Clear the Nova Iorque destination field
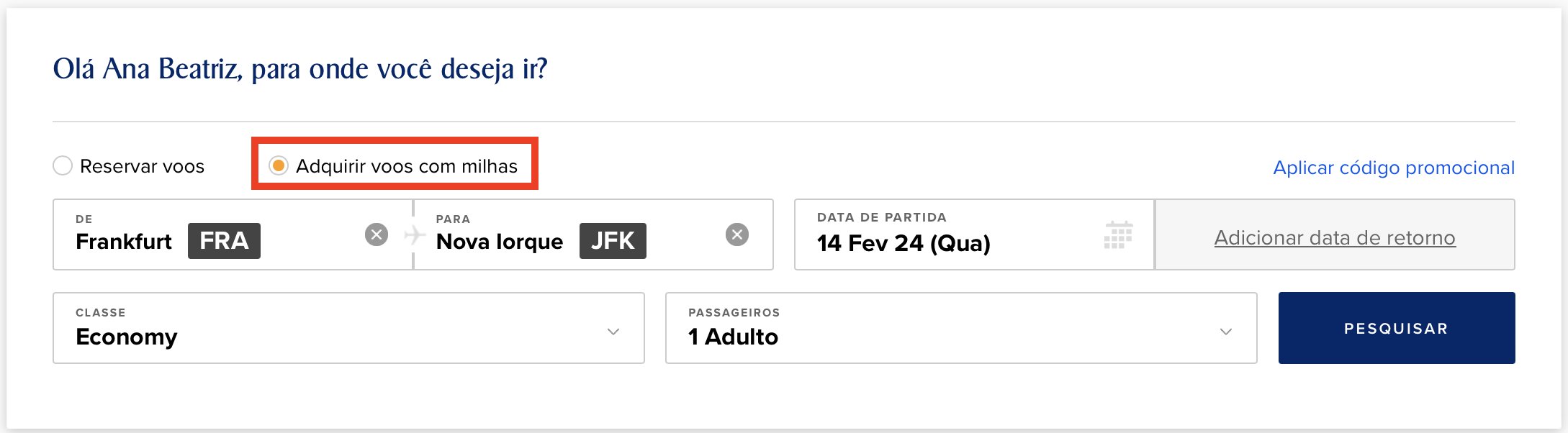The width and height of the screenshot is (1568, 433). pyautogui.click(x=737, y=234)
